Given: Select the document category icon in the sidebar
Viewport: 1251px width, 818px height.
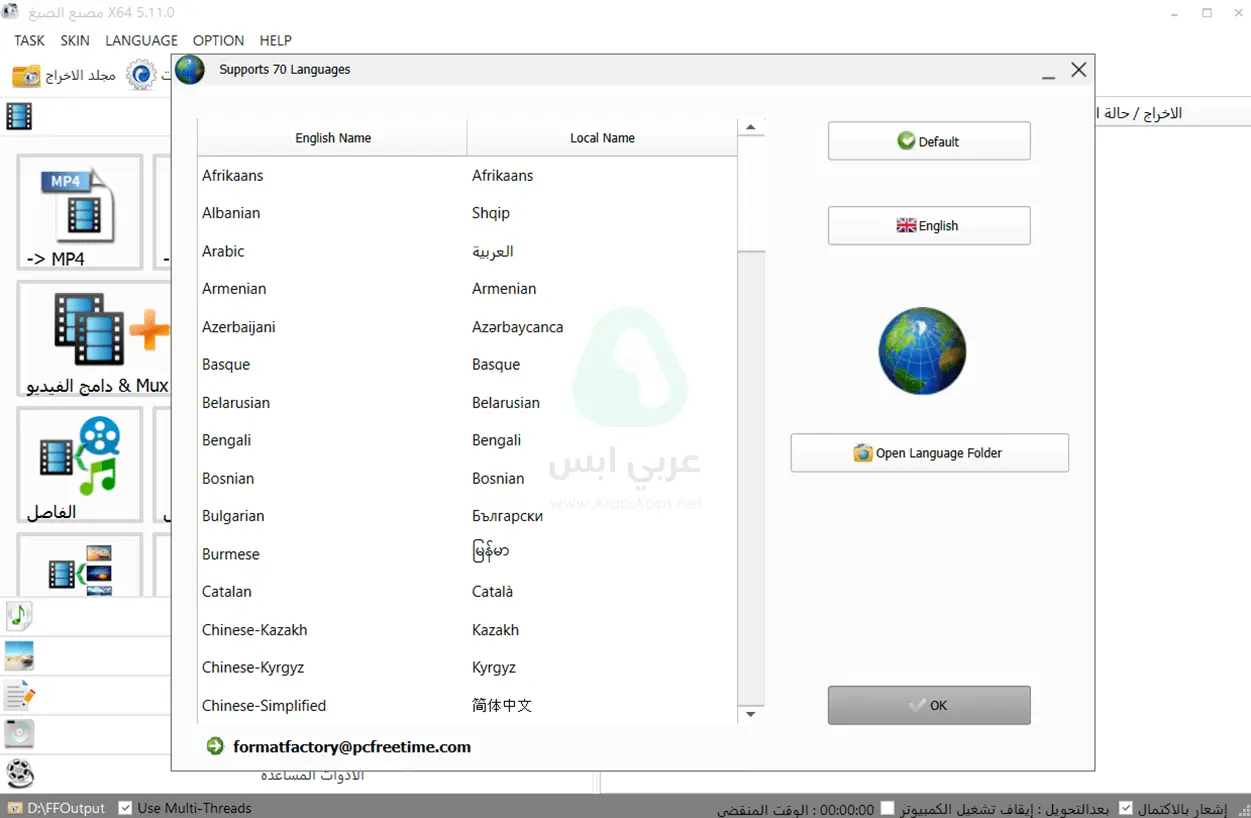Looking at the screenshot, I should click(18, 694).
